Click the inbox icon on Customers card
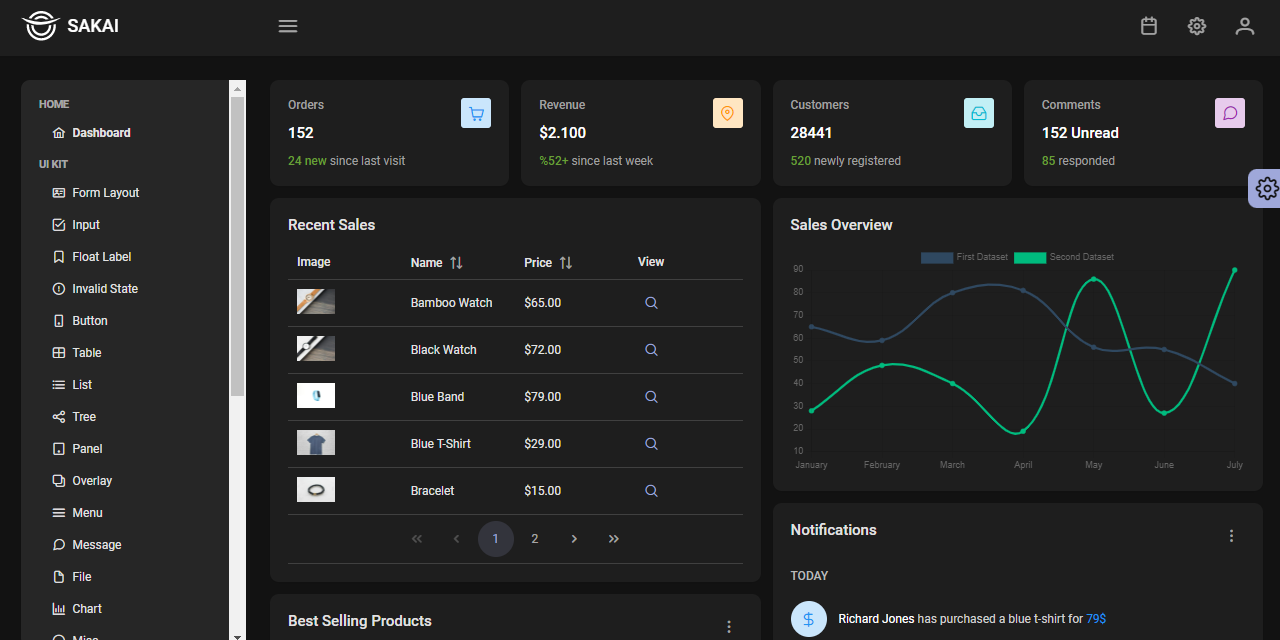The width and height of the screenshot is (1280, 640). coord(979,113)
